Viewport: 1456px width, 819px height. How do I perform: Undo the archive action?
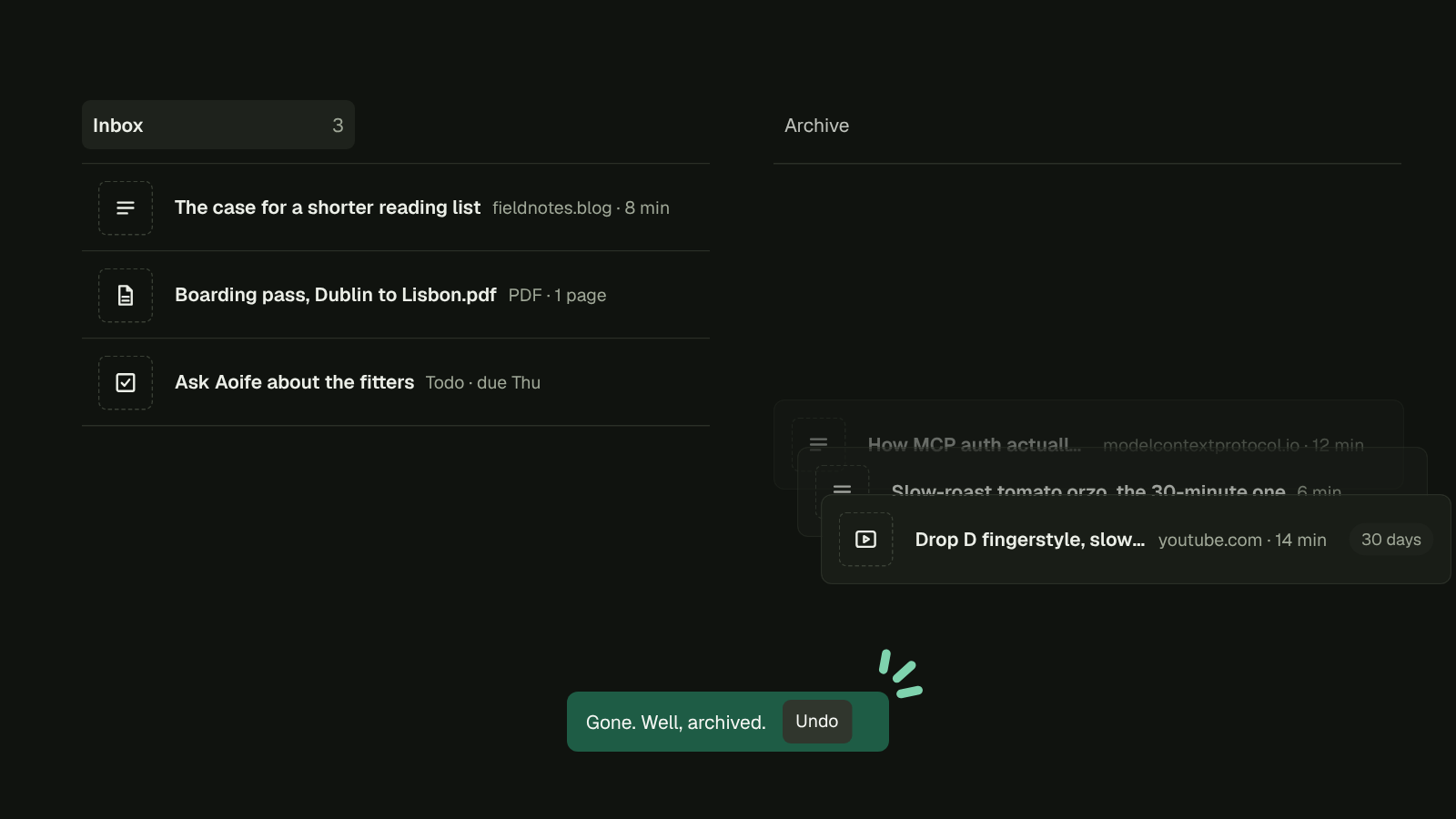[x=816, y=722]
